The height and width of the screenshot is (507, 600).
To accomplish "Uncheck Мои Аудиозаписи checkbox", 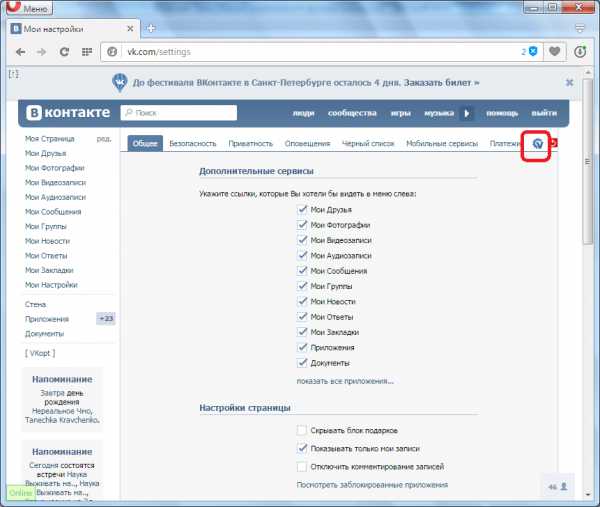I will click(302, 255).
